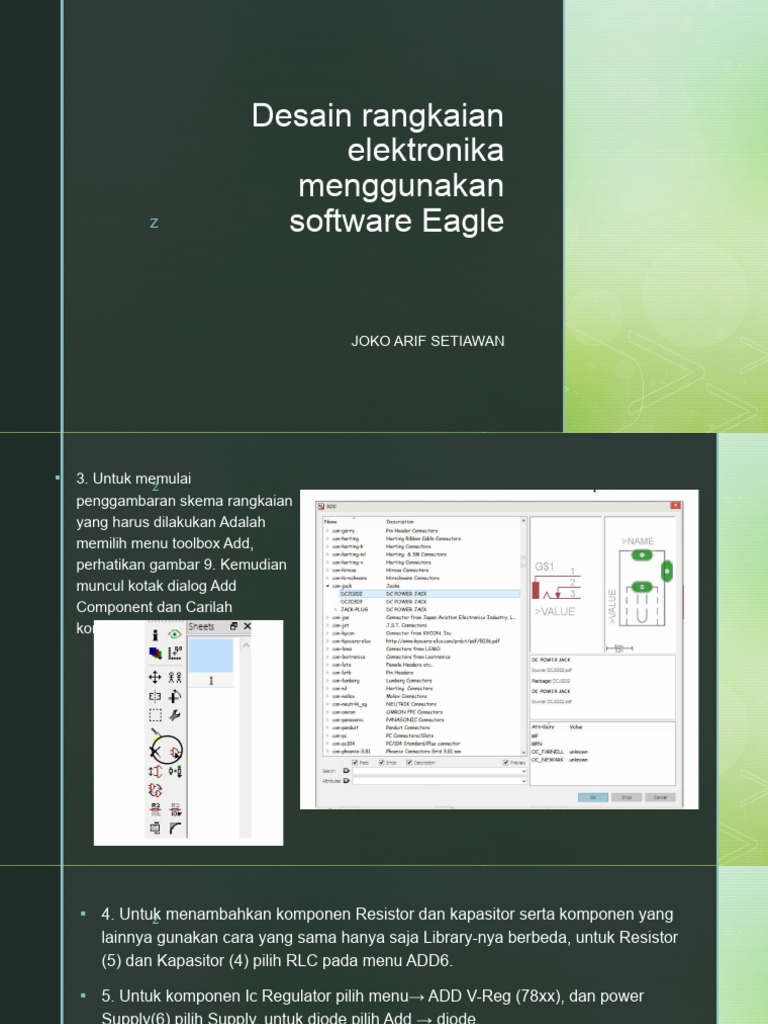768x1024 pixels.
Task: Expand the con-harting library
Action: pos(328,539)
